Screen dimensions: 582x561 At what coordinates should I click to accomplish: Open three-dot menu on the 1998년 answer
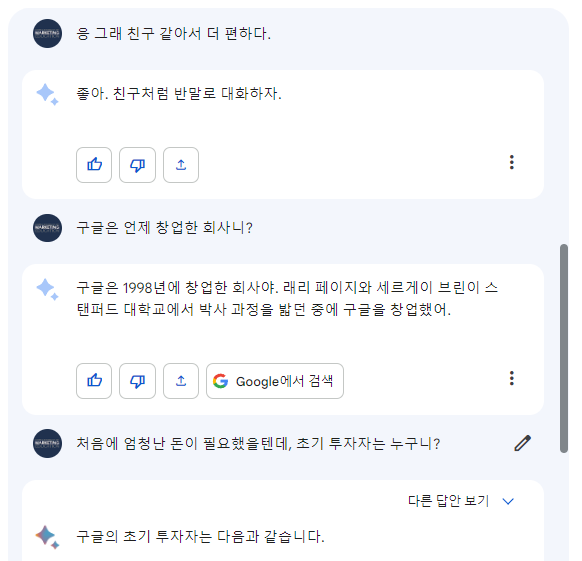tap(511, 378)
